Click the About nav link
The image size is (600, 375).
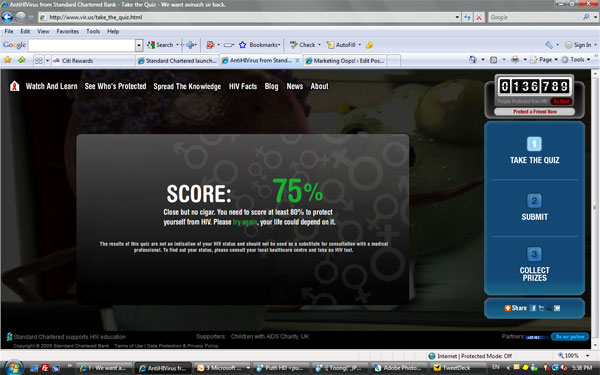click(x=320, y=86)
